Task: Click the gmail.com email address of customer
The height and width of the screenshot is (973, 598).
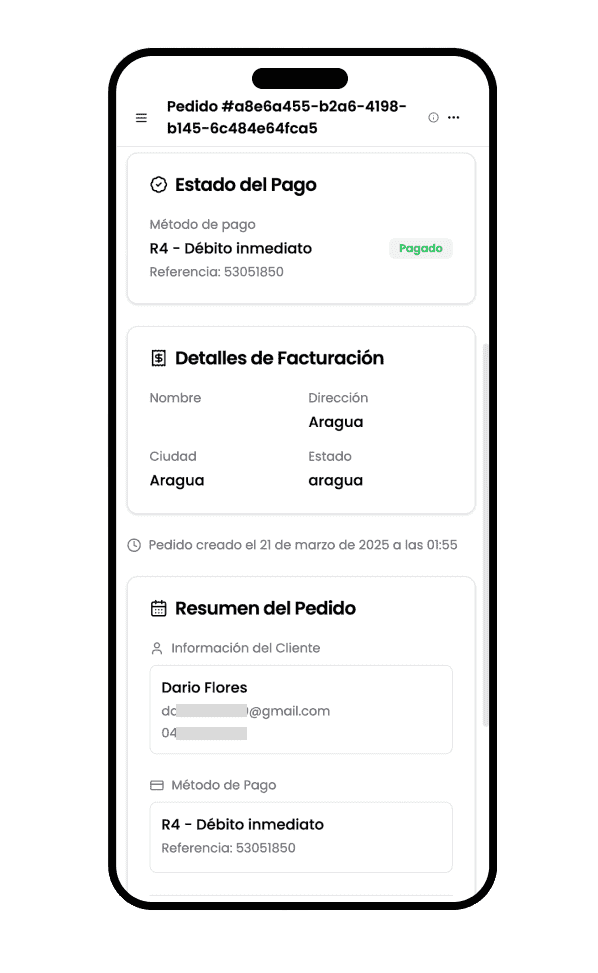Action: click(246, 711)
